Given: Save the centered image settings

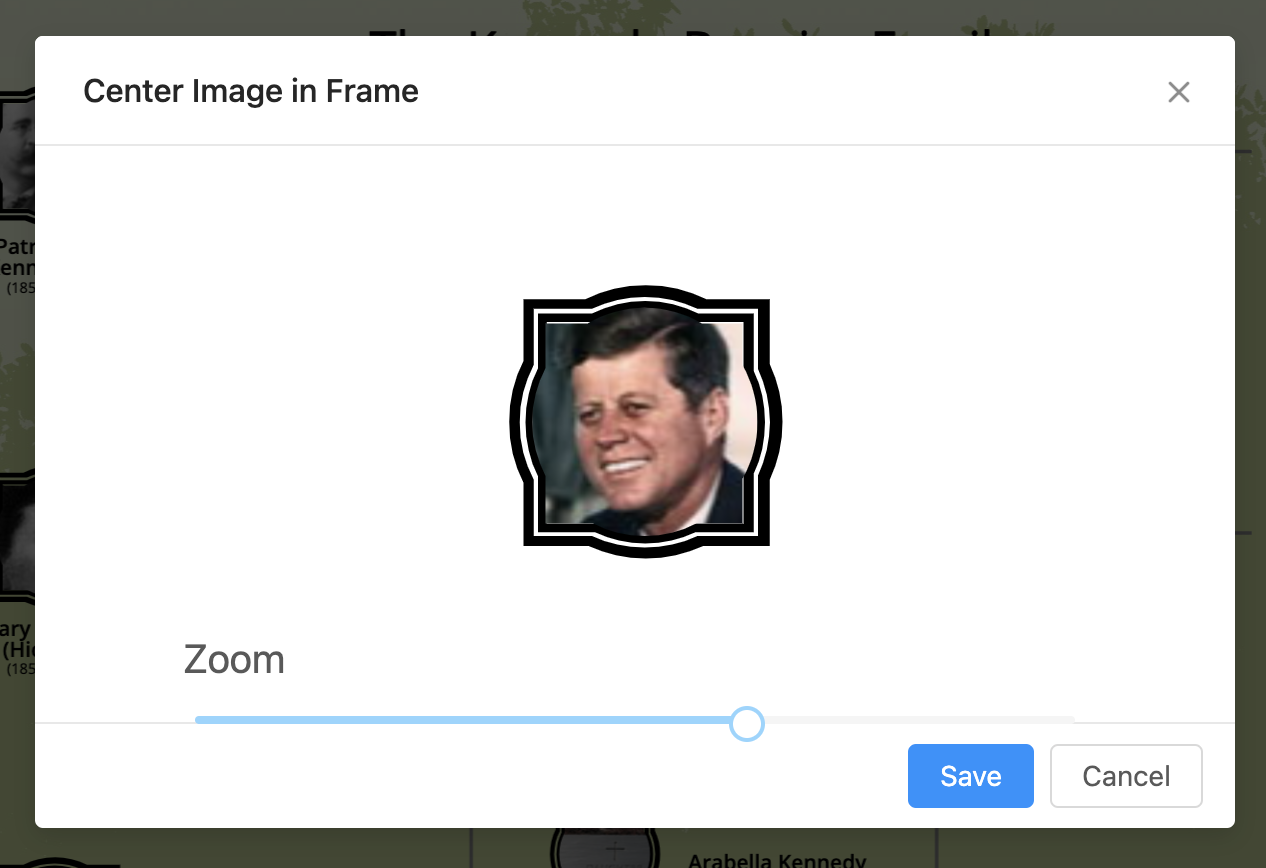Looking at the screenshot, I should coord(970,776).
